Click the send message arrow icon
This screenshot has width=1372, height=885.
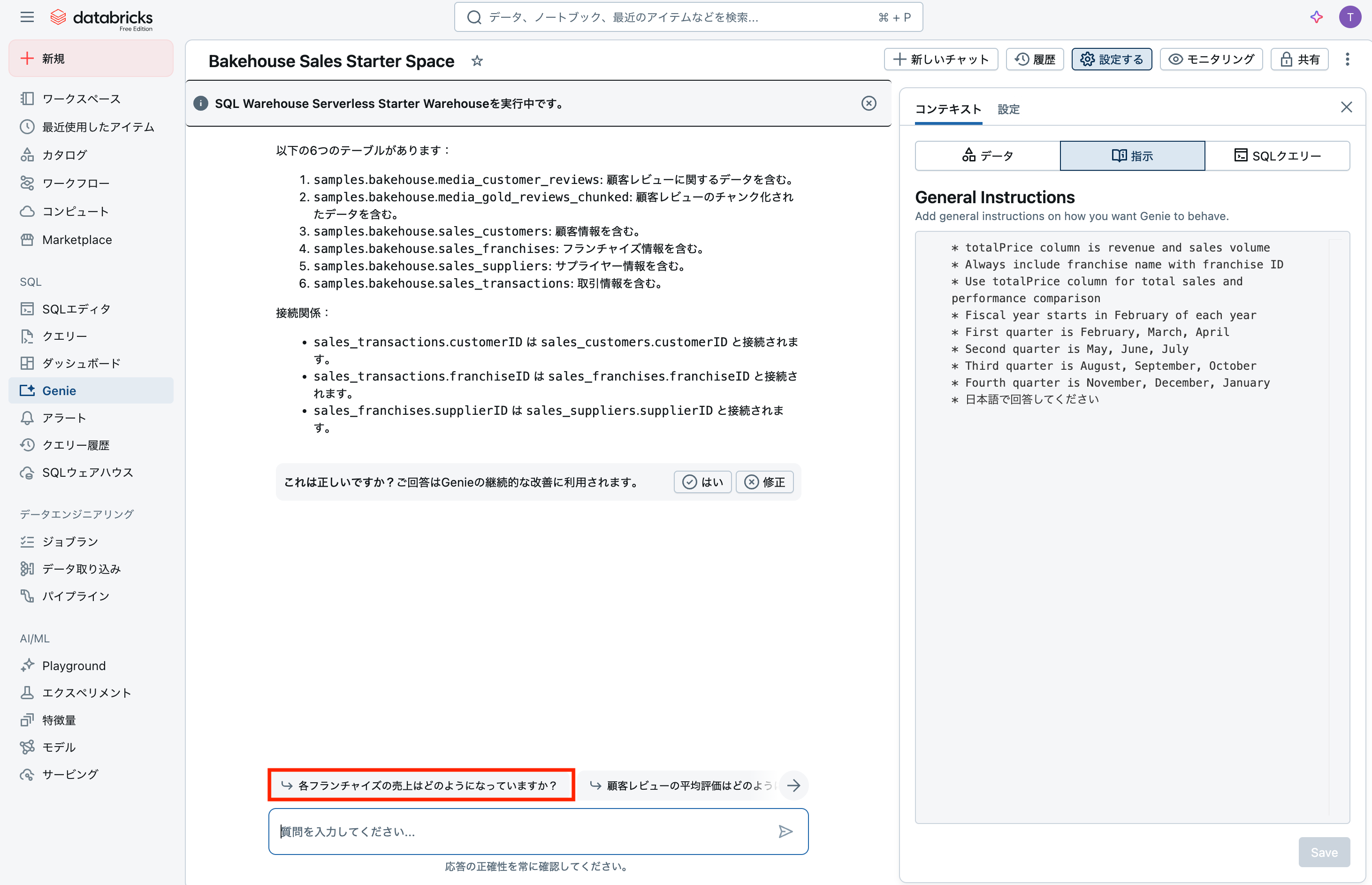[x=785, y=832]
